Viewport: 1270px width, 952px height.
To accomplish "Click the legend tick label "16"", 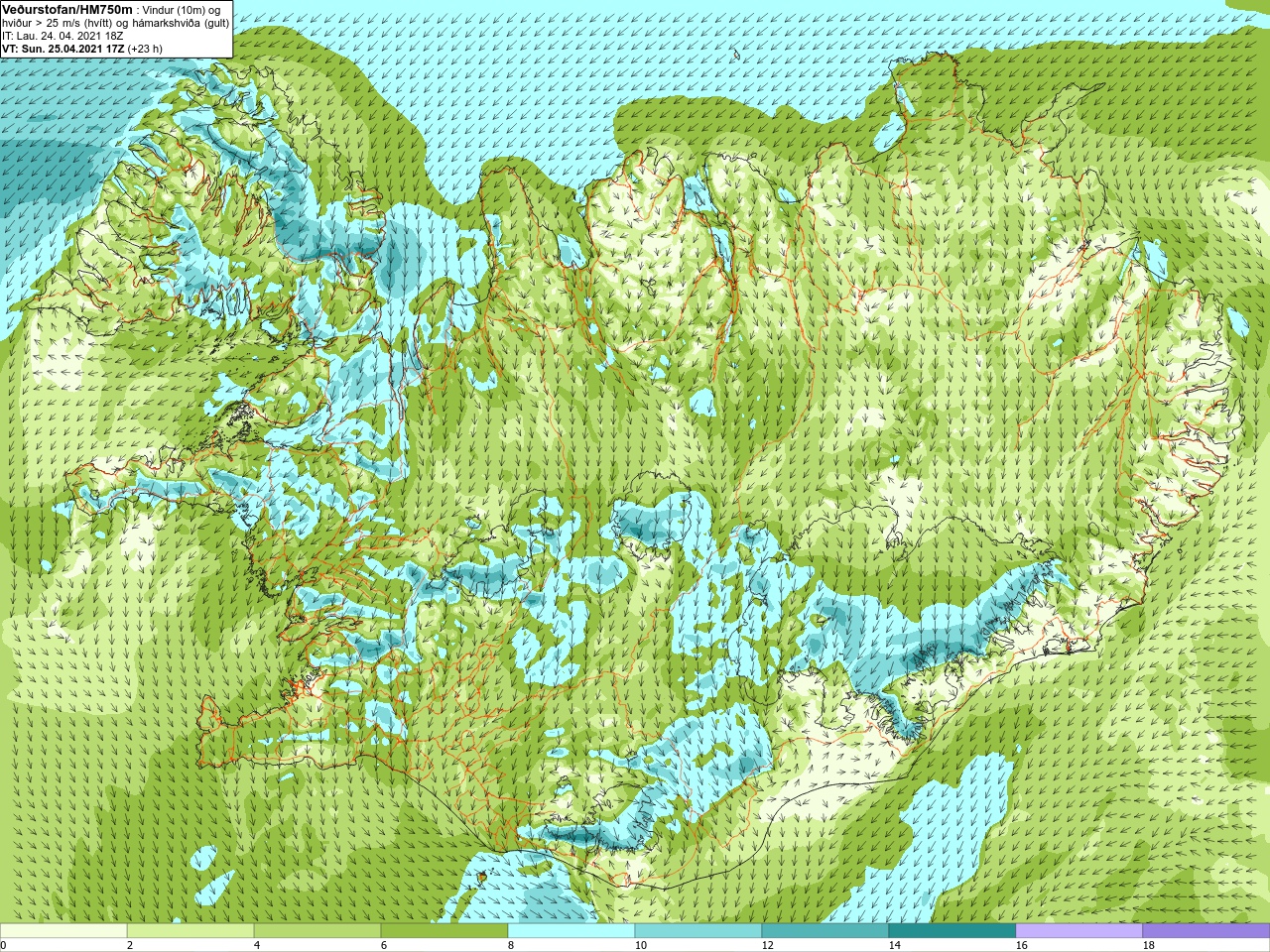I will (x=1021, y=945).
